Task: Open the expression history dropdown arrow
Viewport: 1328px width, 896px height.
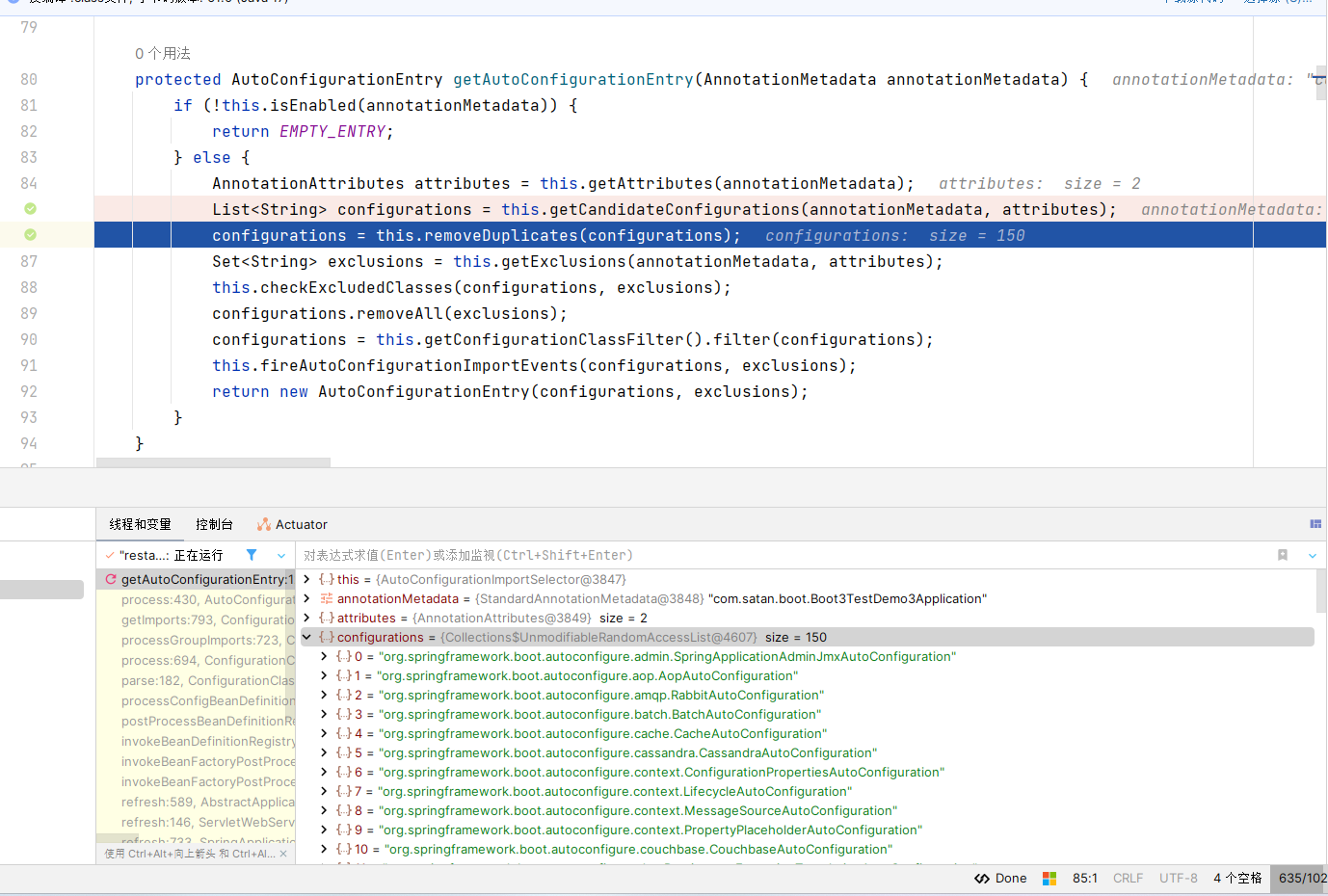Action: tap(1312, 556)
